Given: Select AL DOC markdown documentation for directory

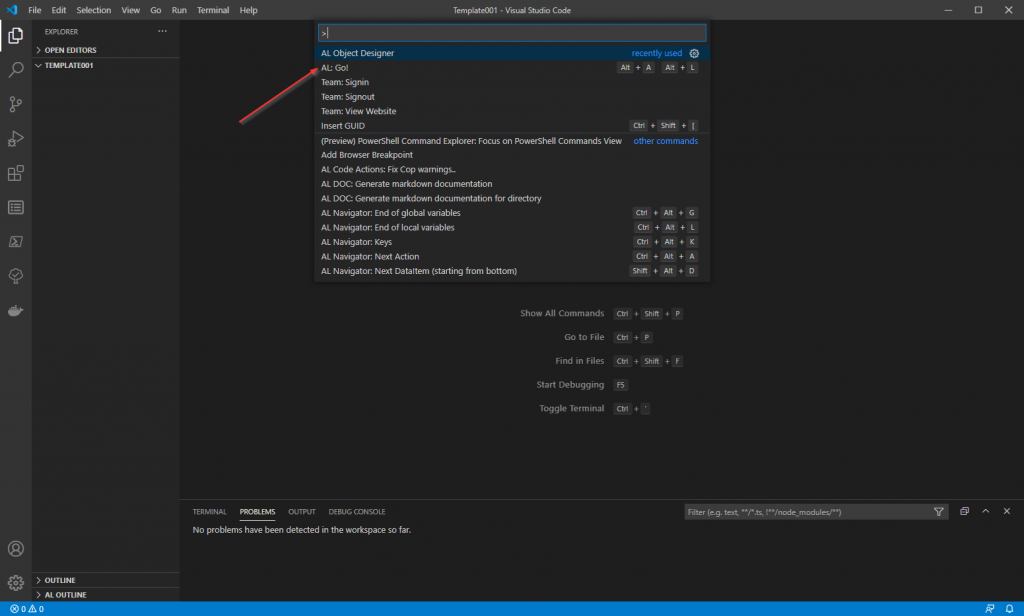Looking at the screenshot, I should coord(512,199).
